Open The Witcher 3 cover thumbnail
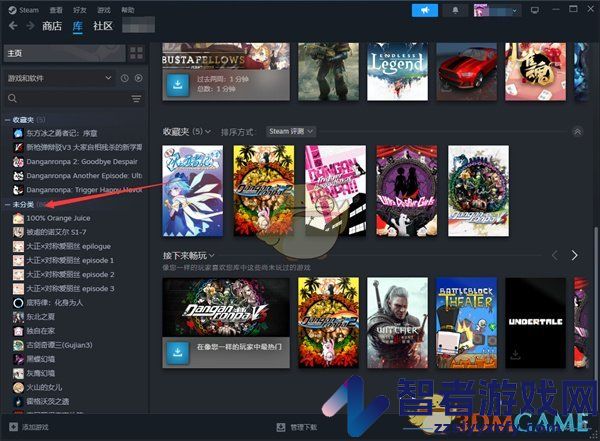This screenshot has height=441, width=600. (397, 323)
